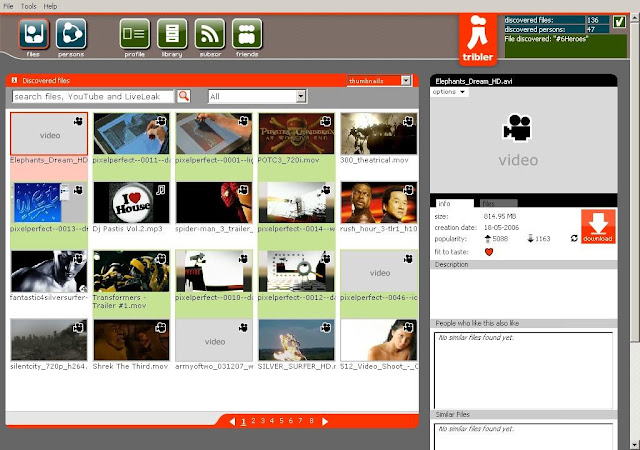Click camera icon on Elephants_Dream thumbnail
640x450 pixels.
tap(78, 121)
